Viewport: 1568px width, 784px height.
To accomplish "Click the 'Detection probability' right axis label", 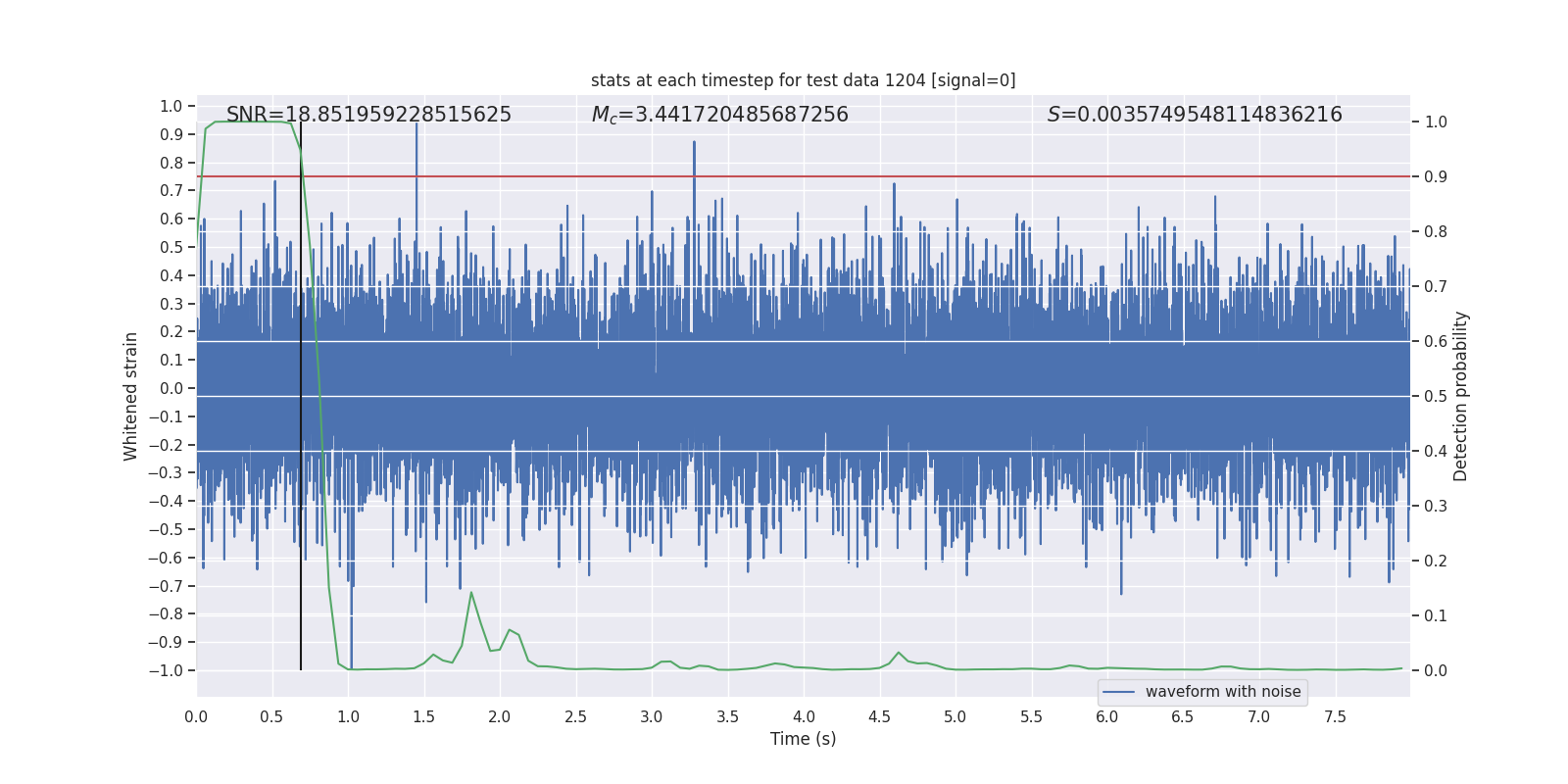I will click(1460, 396).
